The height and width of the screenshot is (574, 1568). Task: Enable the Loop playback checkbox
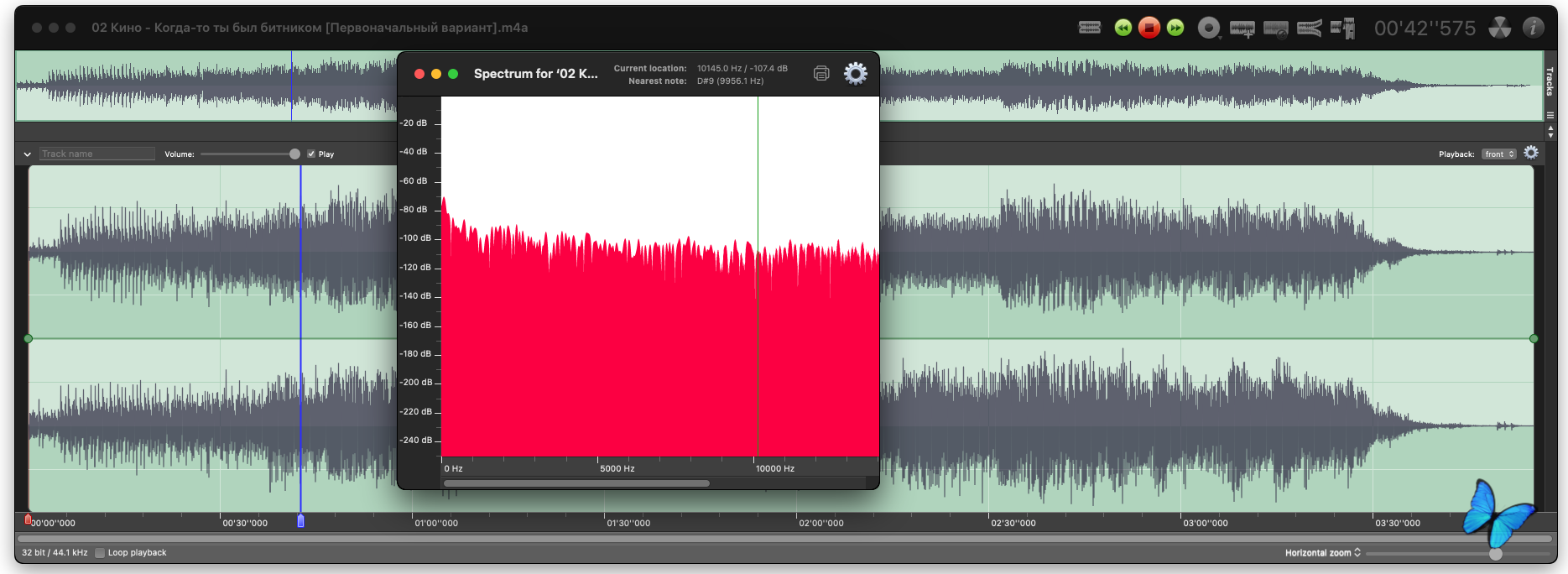pos(100,553)
